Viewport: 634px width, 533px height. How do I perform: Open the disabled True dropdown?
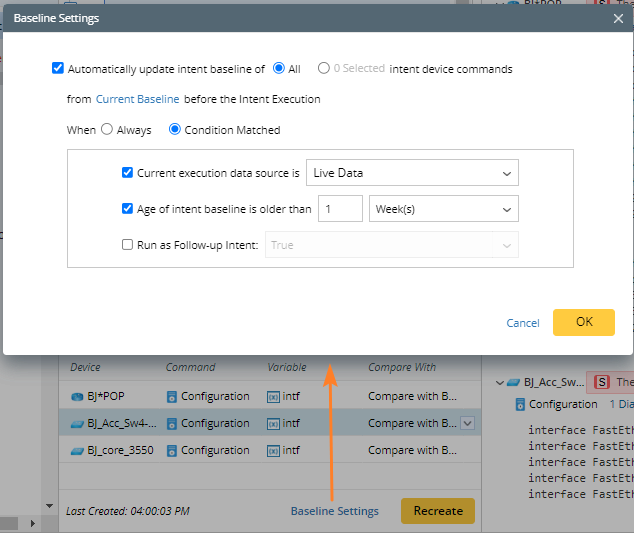391,245
